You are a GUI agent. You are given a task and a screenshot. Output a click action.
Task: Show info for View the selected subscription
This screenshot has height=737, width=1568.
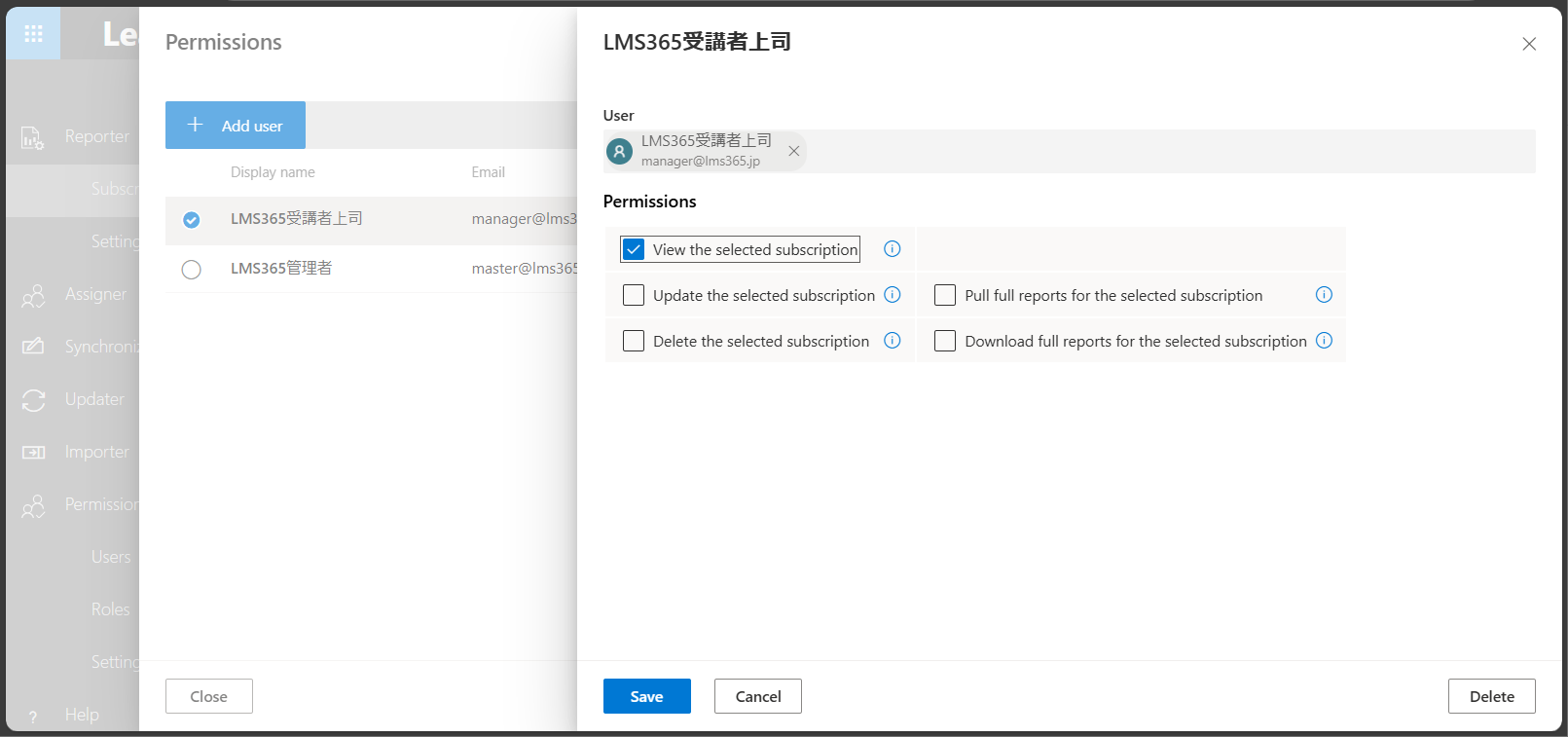click(x=892, y=249)
